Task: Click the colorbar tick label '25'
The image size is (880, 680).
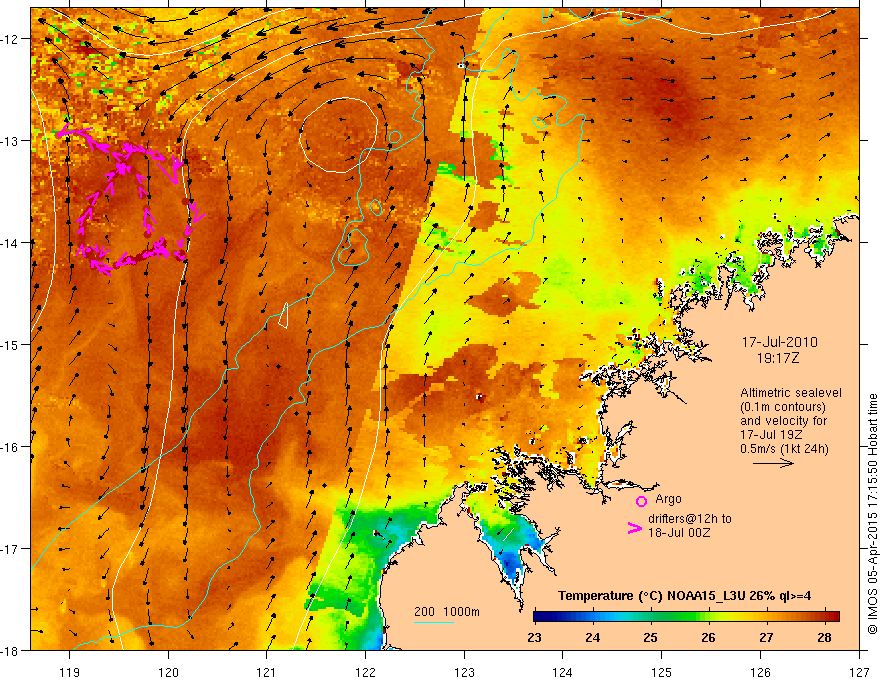Action: pos(650,637)
